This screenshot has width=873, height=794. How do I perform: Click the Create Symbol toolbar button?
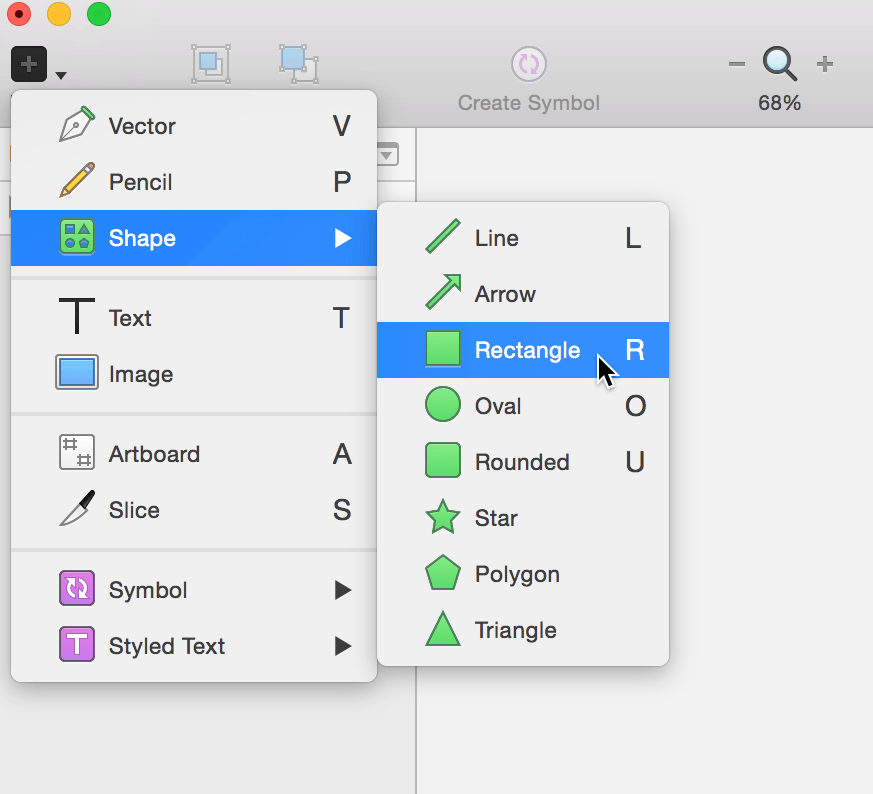[528, 80]
